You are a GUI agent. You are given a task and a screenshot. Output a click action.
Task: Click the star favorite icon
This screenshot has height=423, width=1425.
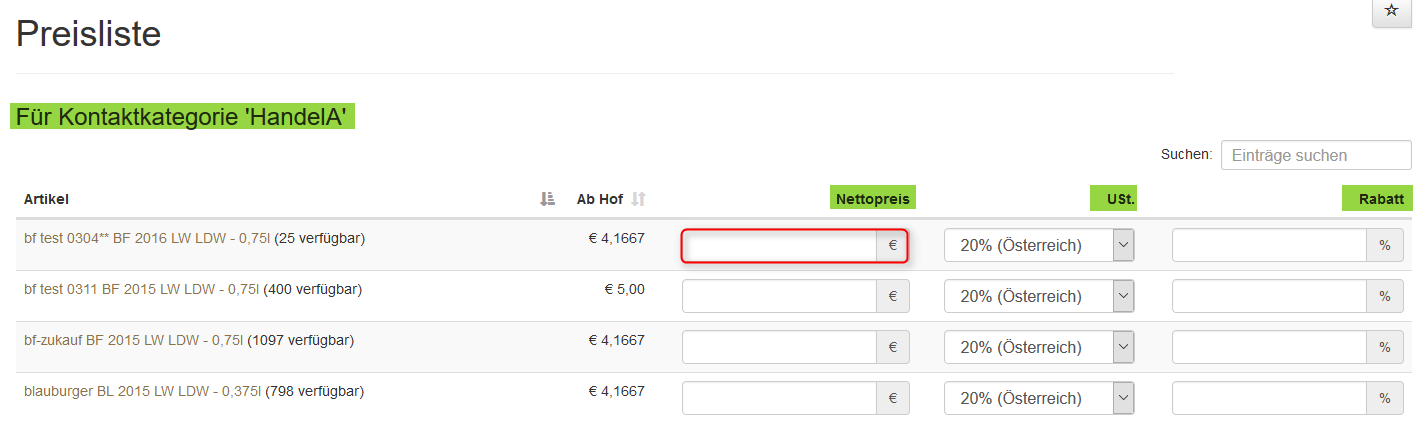[x=1391, y=11]
